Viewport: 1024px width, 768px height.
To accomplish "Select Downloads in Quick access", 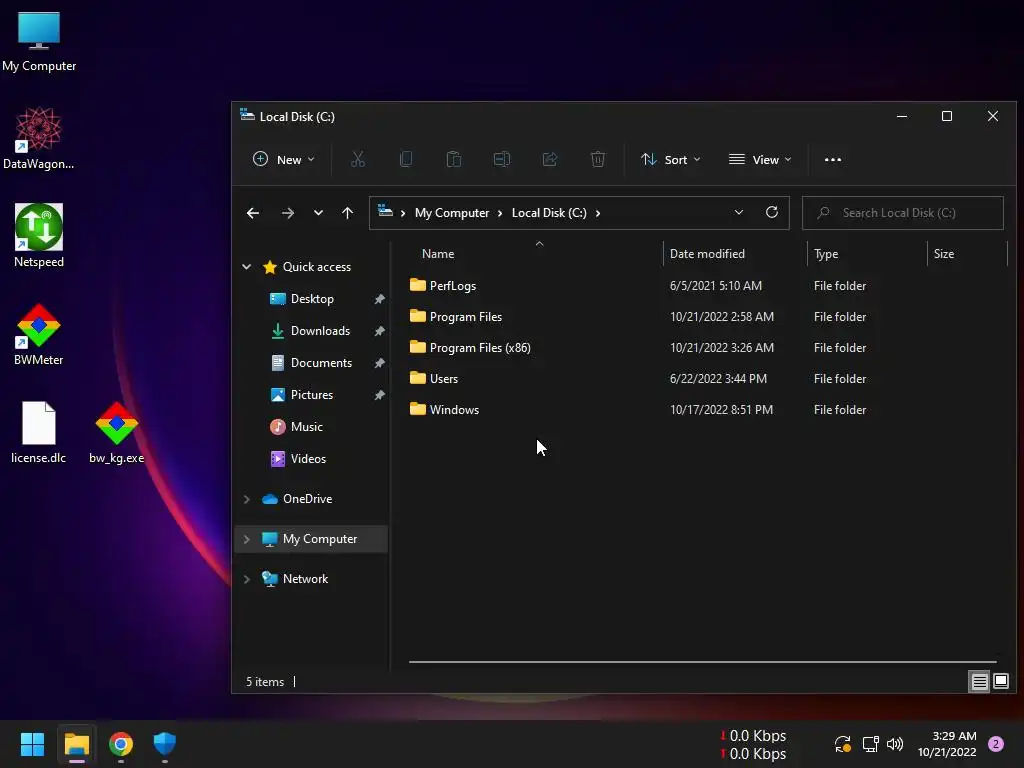I will 320,330.
